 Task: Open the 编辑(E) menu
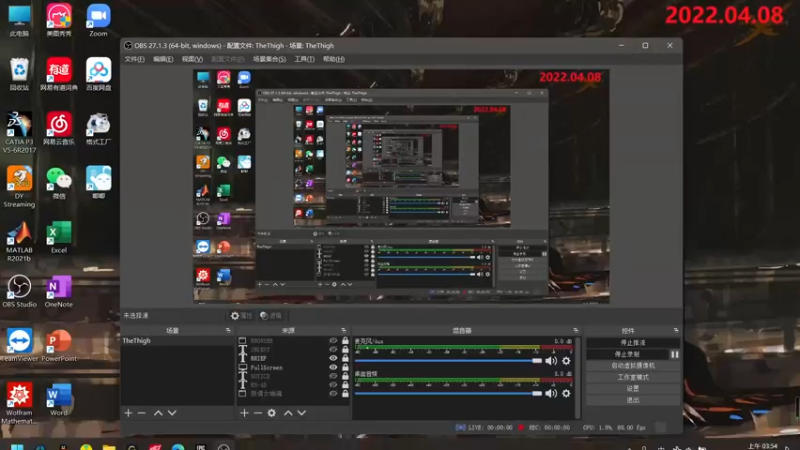click(x=163, y=59)
